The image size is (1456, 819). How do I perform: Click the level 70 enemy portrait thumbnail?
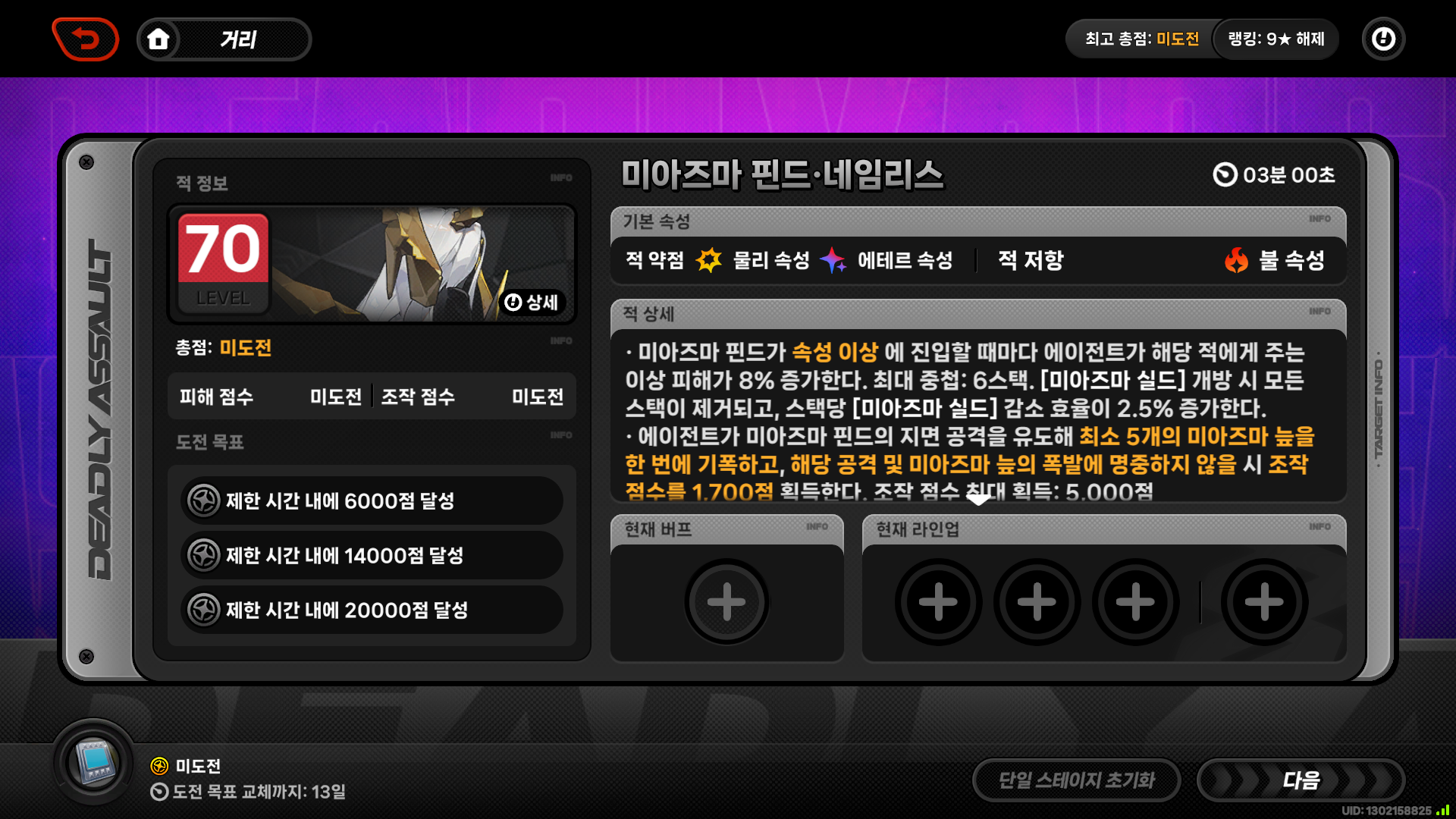click(x=372, y=264)
